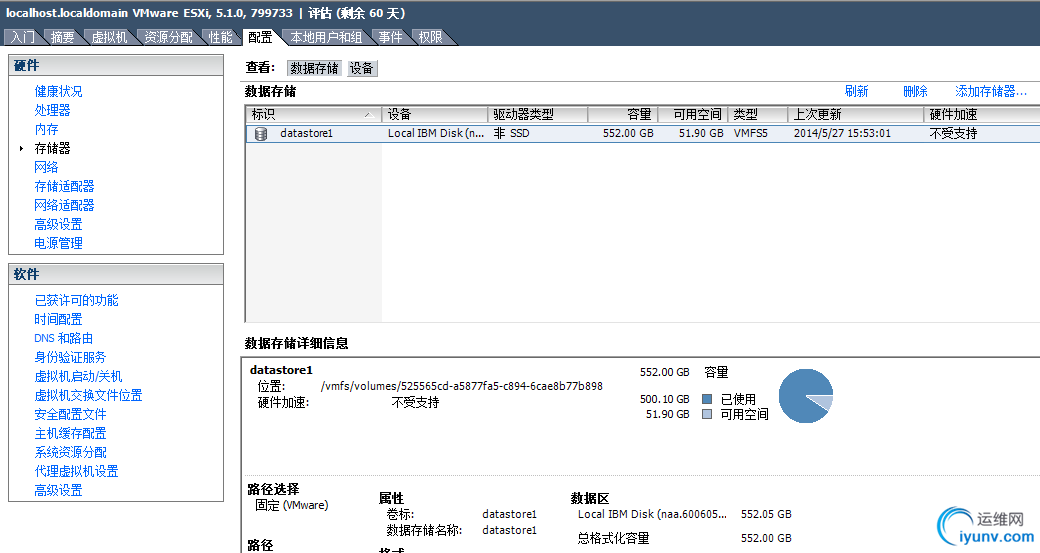Sort by the 硬件加速 column header
The height and width of the screenshot is (553, 1040).
[x=982, y=115]
